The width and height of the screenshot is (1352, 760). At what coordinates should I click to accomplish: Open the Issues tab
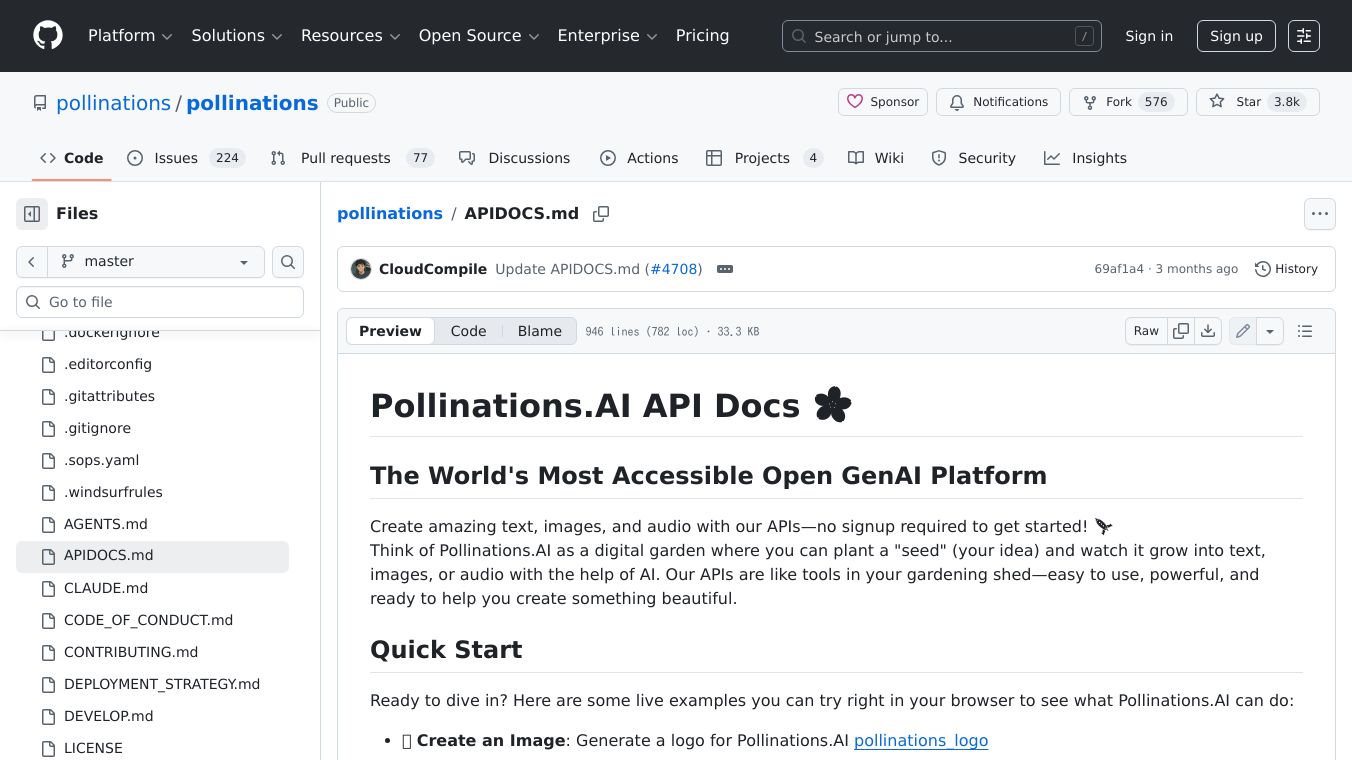tap(186, 158)
